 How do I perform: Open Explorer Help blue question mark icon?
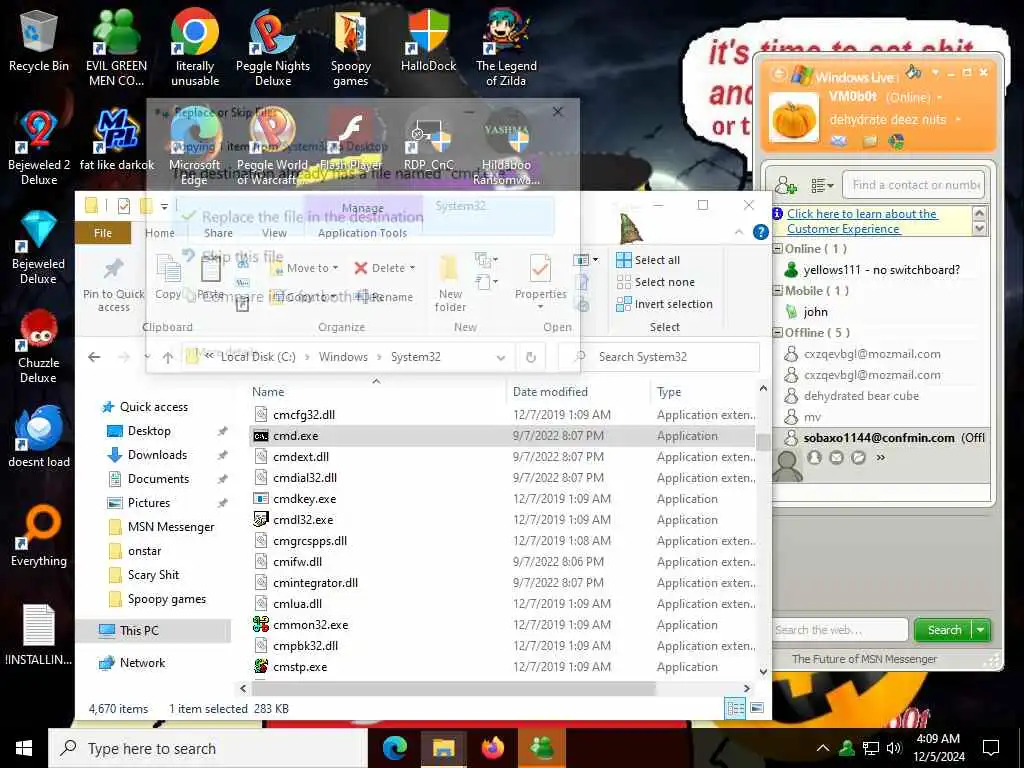pyautogui.click(x=760, y=232)
